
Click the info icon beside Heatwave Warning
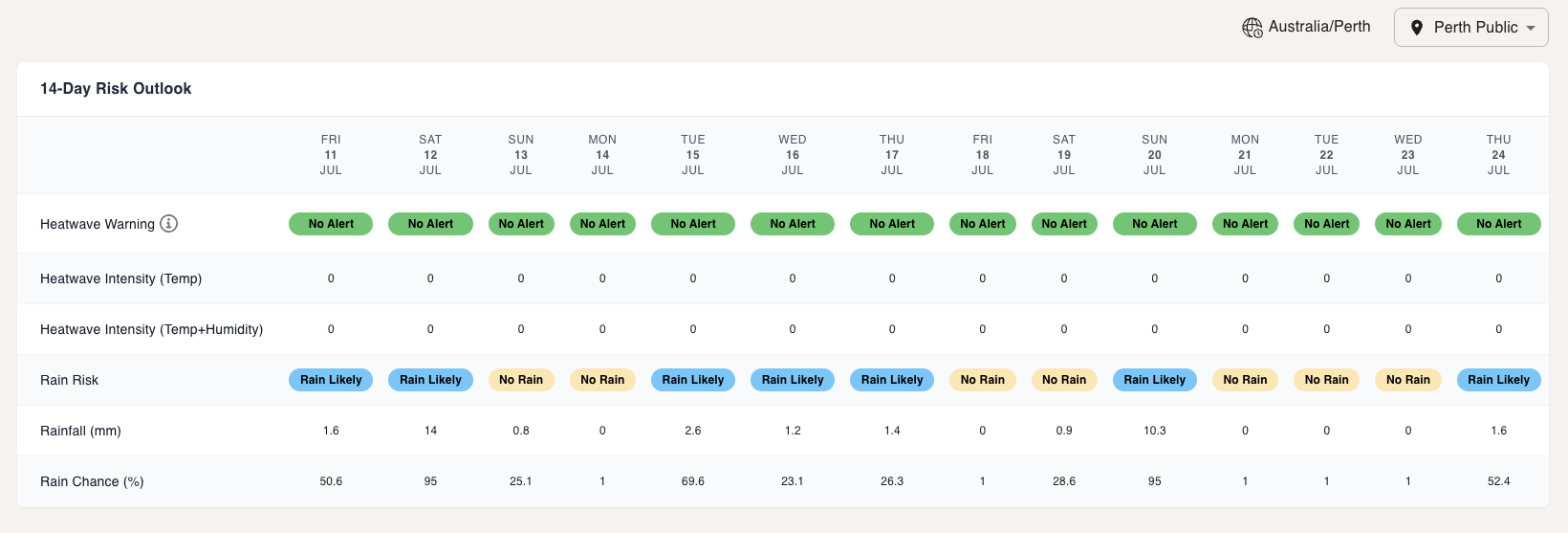pos(169,224)
